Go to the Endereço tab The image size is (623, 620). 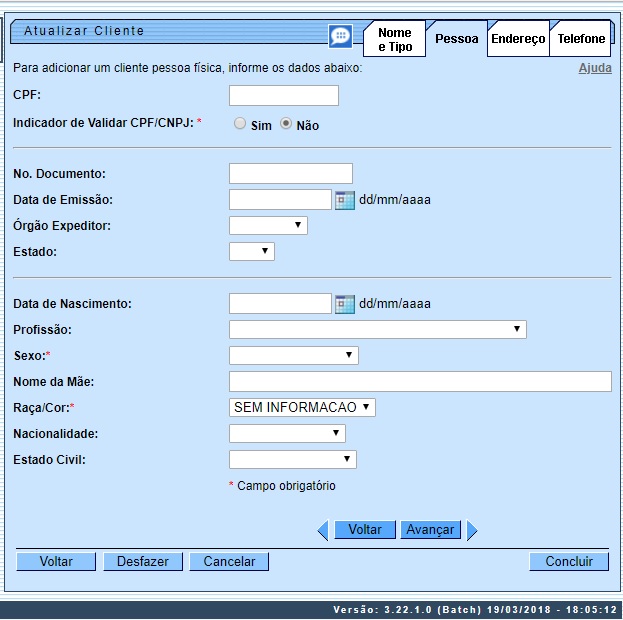point(518,39)
